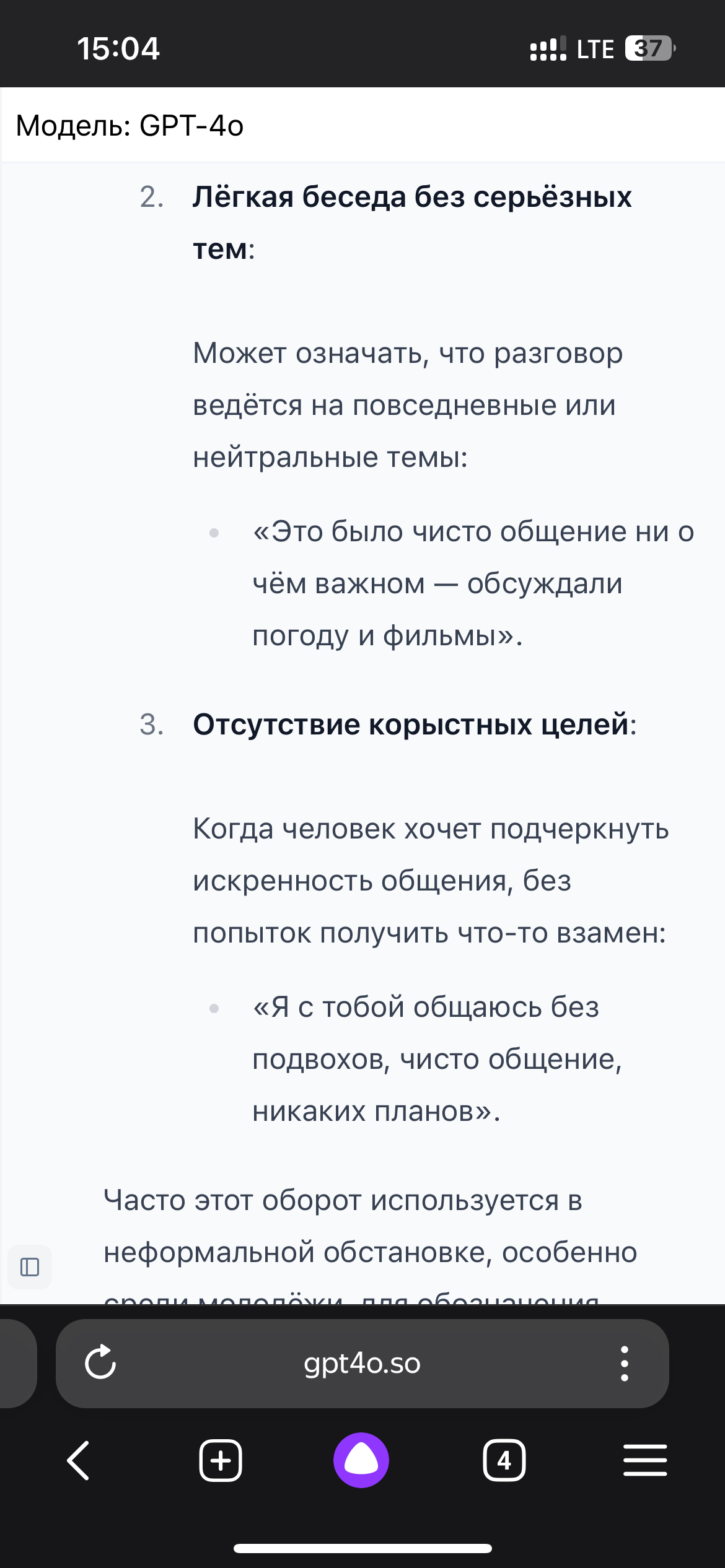Screen dimensions: 725x1568
Task: Open a new tab with plus icon
Action: (221, 1460)
